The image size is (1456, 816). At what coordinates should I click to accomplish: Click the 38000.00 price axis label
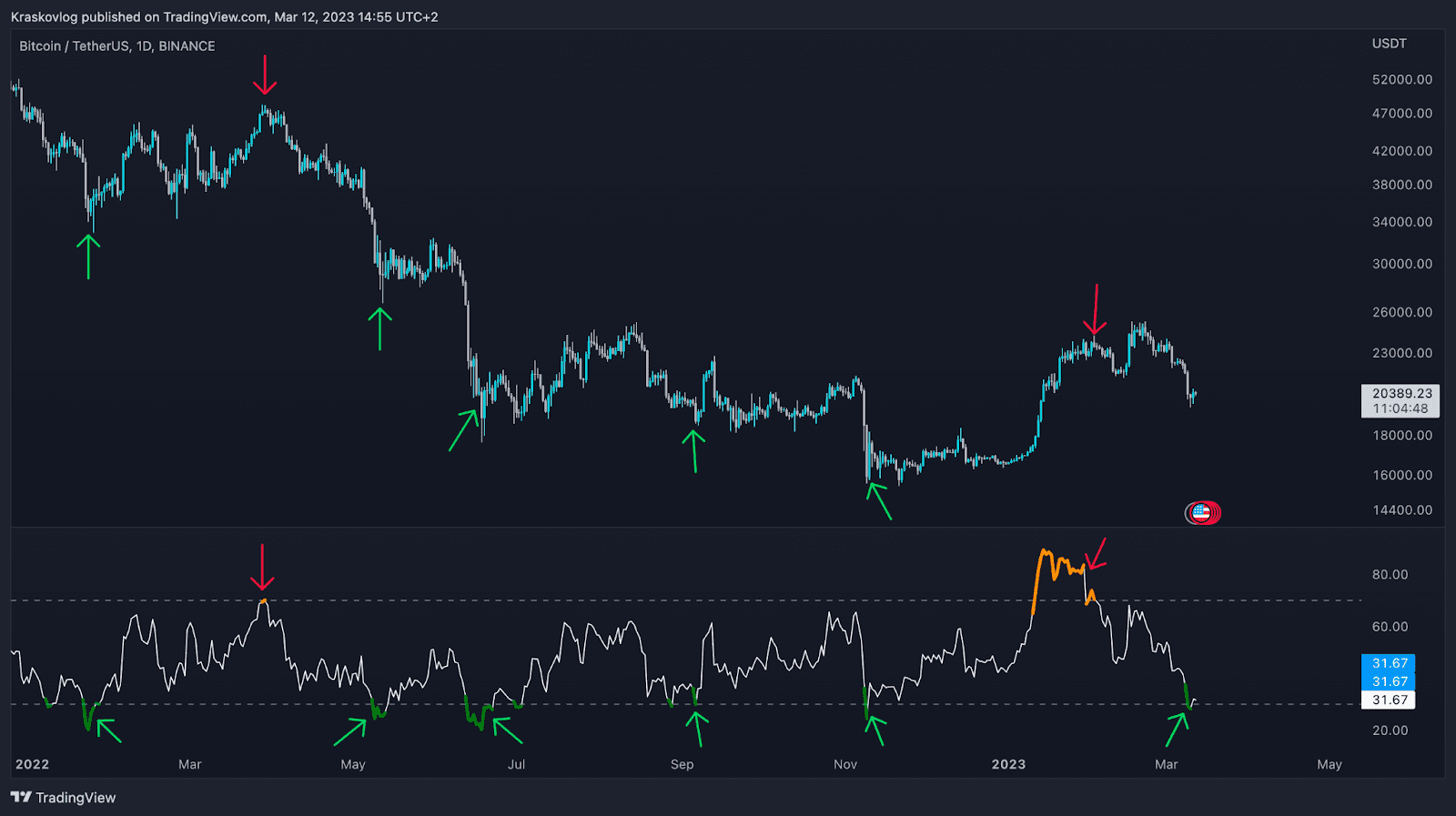(x=1402, y=185)
